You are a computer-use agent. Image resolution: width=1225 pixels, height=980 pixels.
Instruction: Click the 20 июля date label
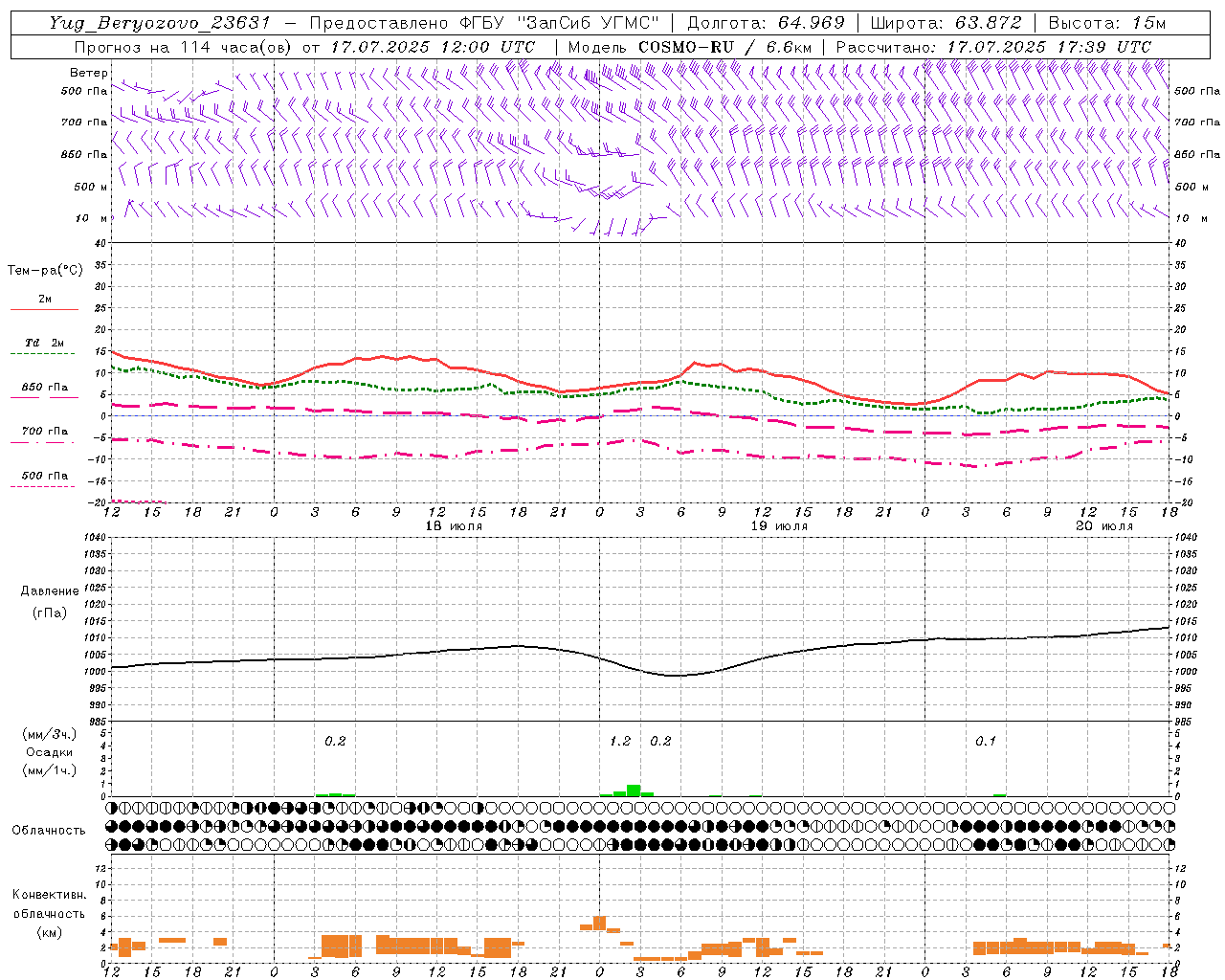click(1104, 526)
